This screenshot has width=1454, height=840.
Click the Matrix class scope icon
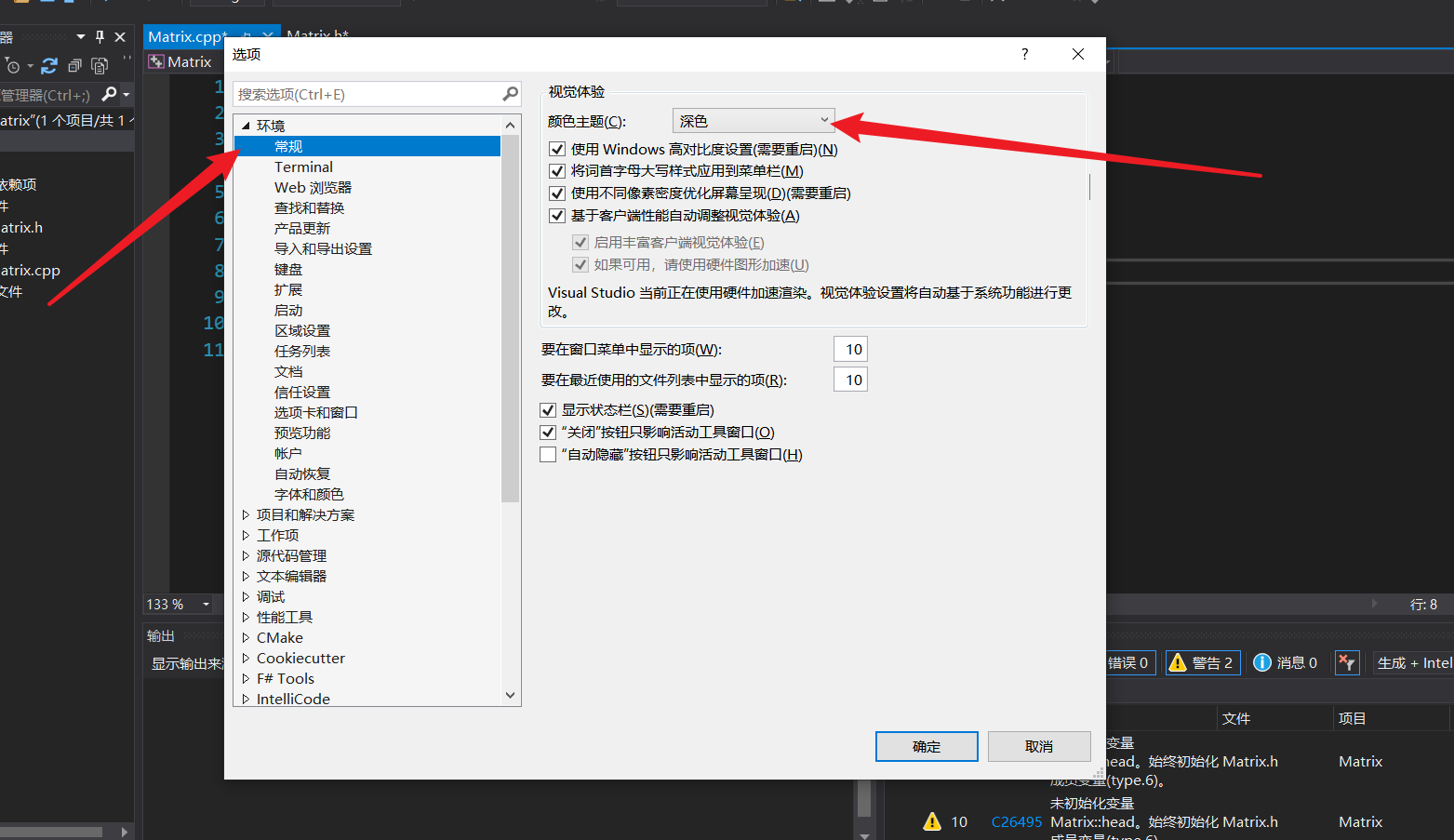(156, 61)
